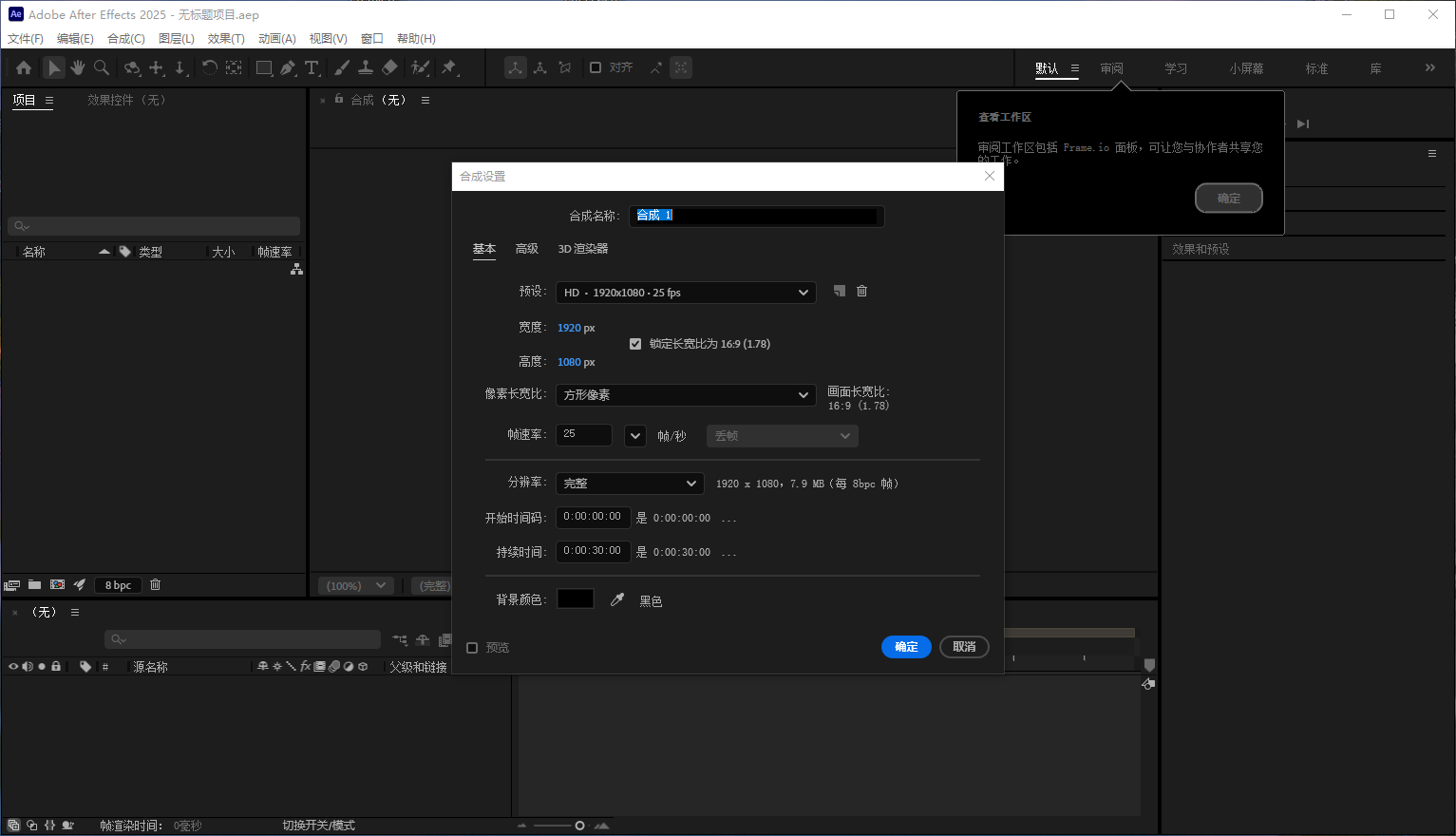Switch to the 审阅 workspace
Screen dimensions: 1456x836
[1111, 68]
